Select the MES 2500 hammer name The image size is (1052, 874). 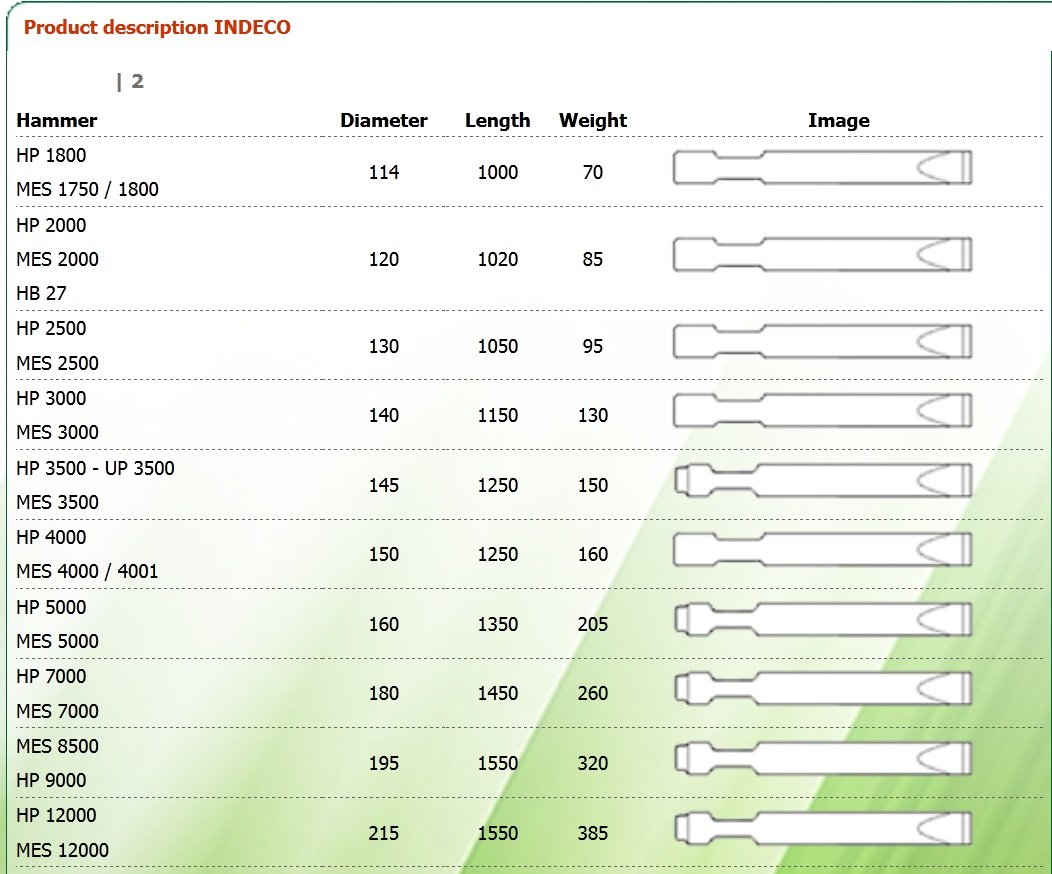(57, 363)
